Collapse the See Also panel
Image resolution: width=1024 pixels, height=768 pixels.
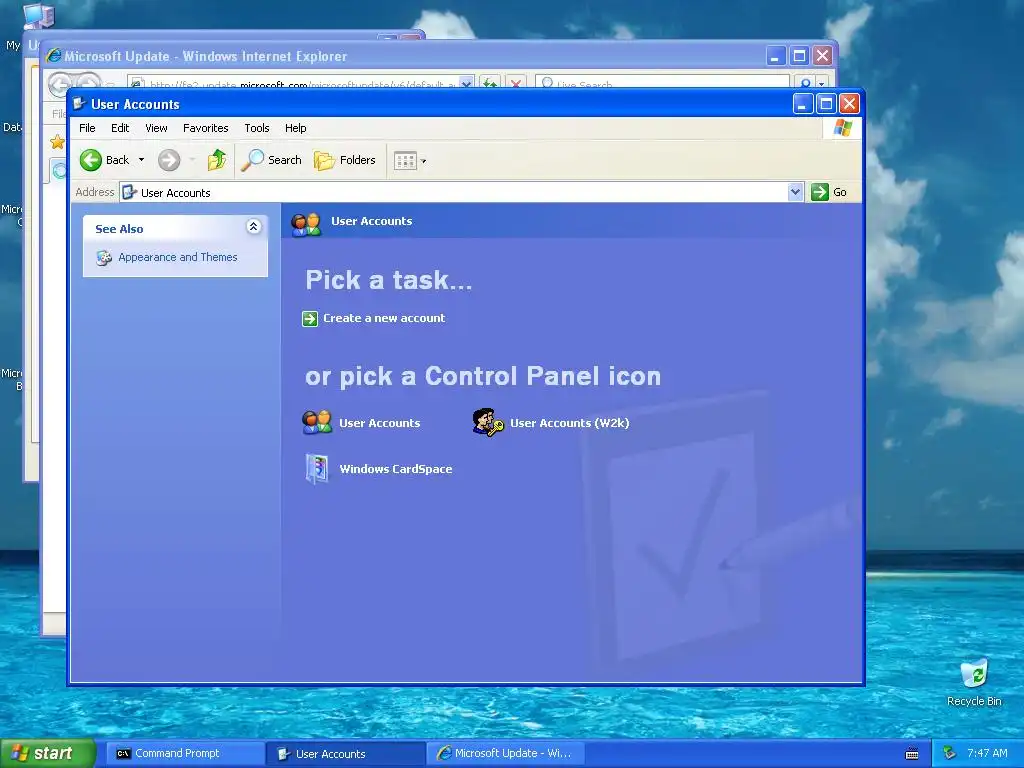[253, 227]
